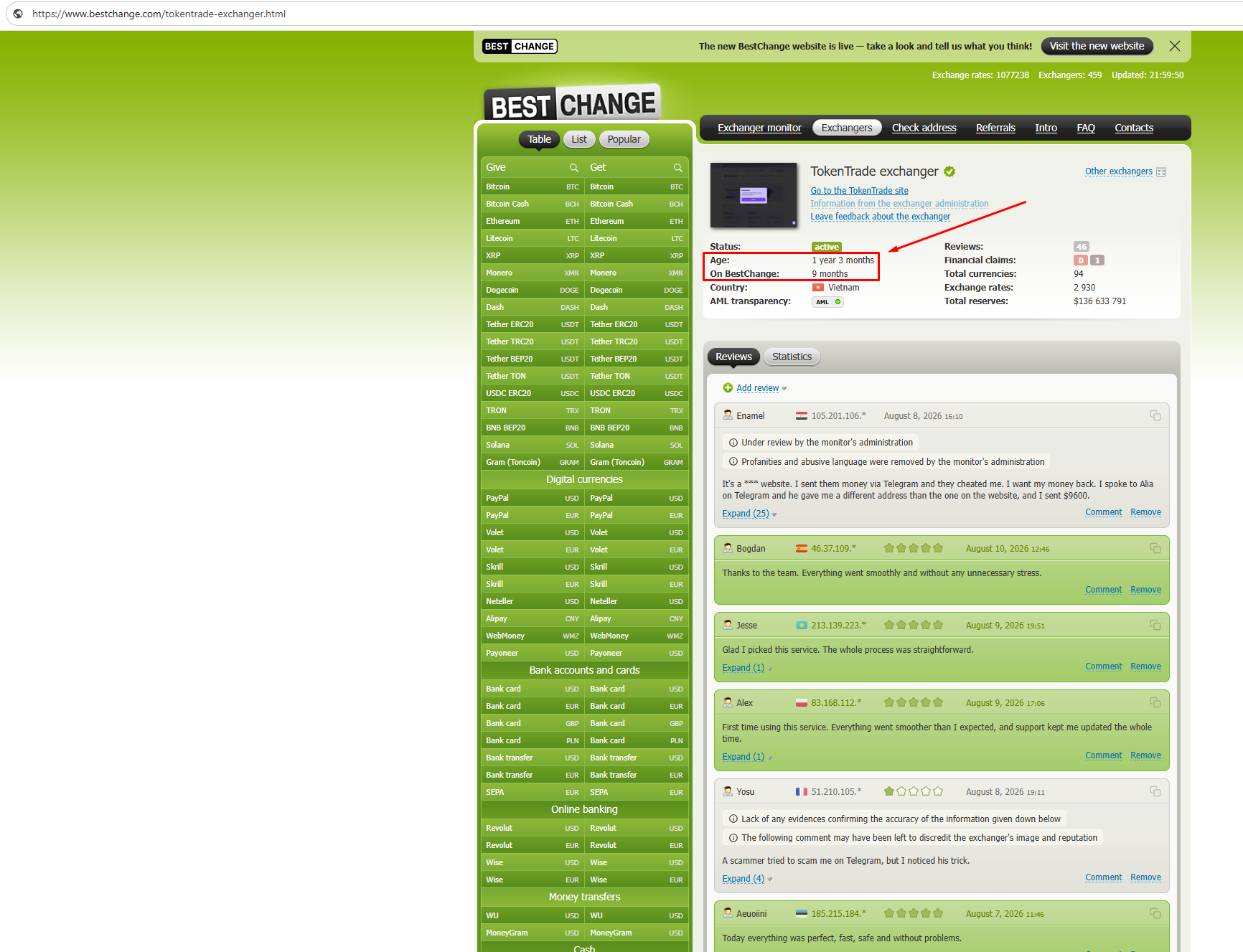Open the Statistics tab
The width and height of the screenshot is (1243, 952).
792,357
